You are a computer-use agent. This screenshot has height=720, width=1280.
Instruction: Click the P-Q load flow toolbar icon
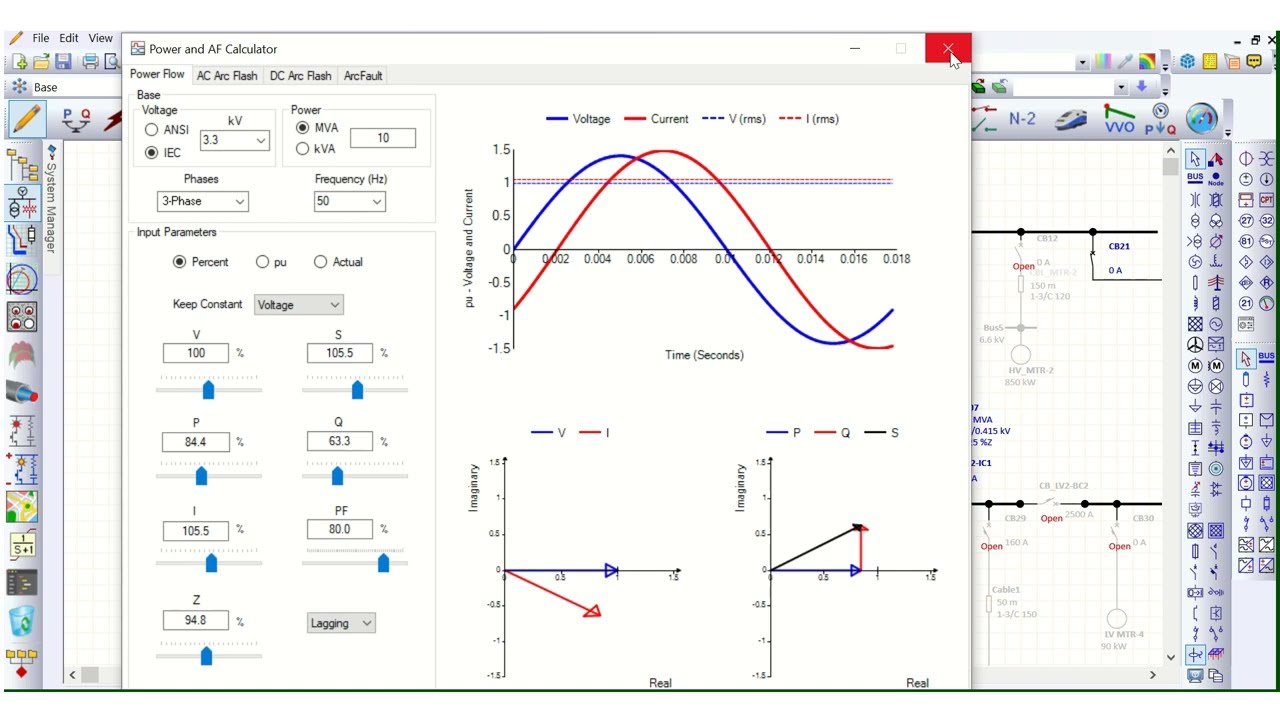[x=76, y=120]
